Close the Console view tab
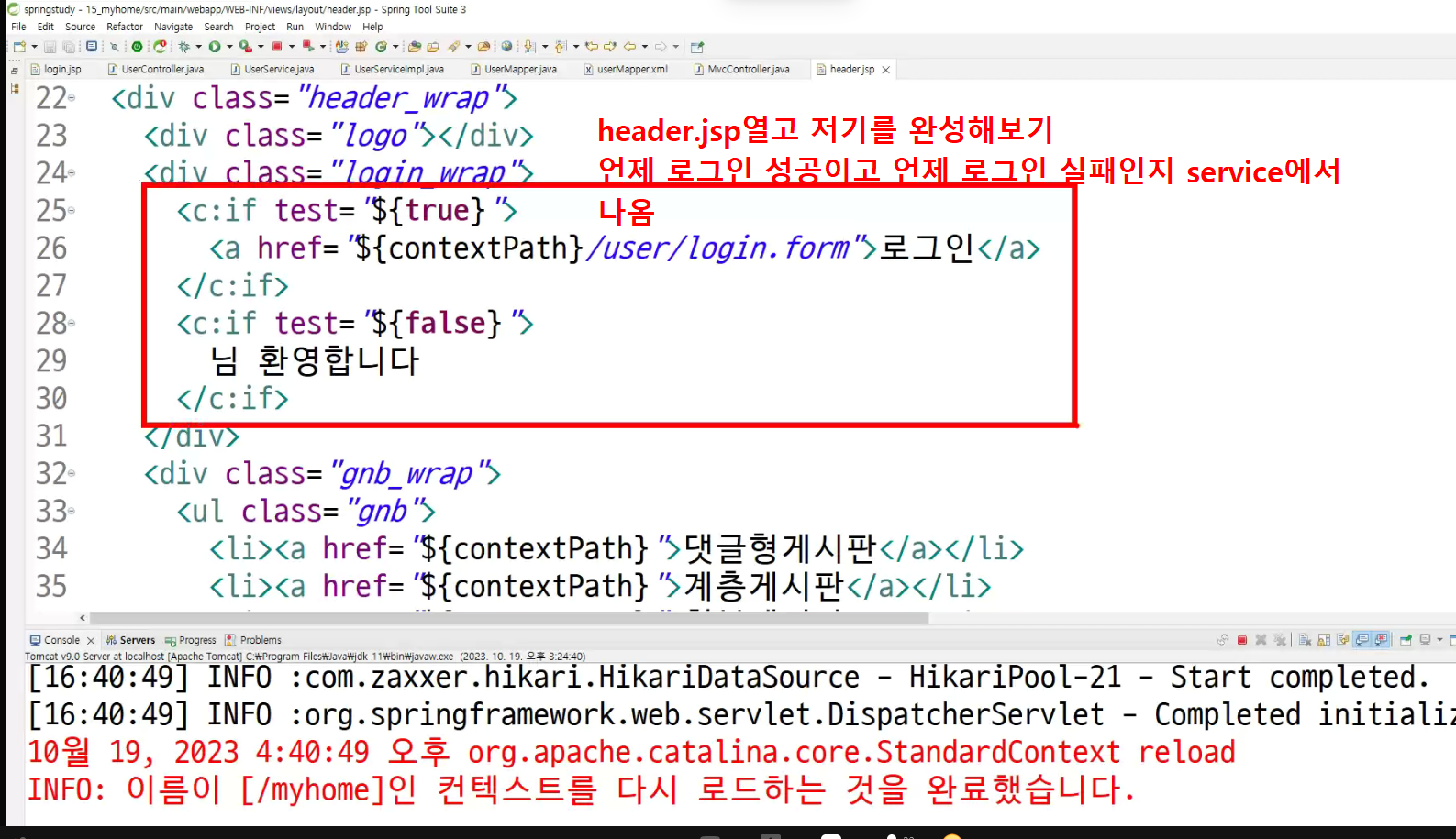Screen dimensions: 1456x839 point(91,641)
